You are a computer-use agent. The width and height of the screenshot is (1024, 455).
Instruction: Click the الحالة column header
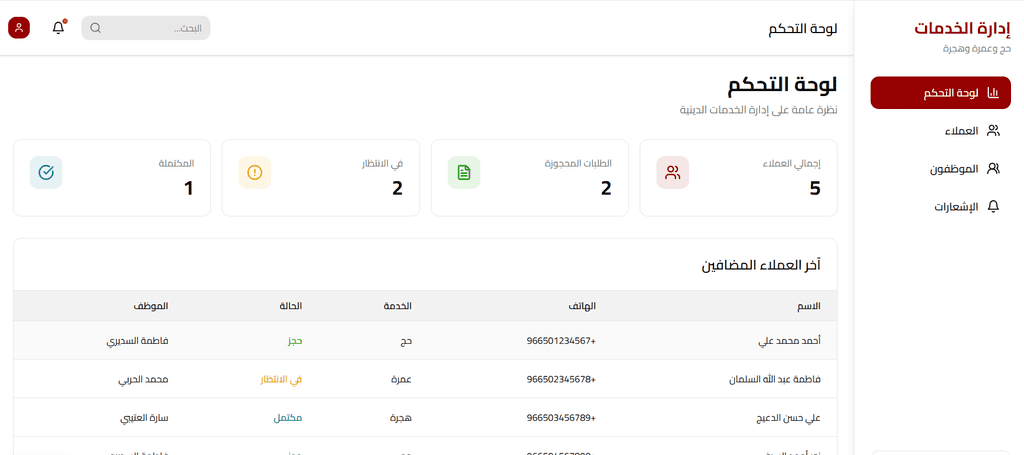click(x=291, y=306)
